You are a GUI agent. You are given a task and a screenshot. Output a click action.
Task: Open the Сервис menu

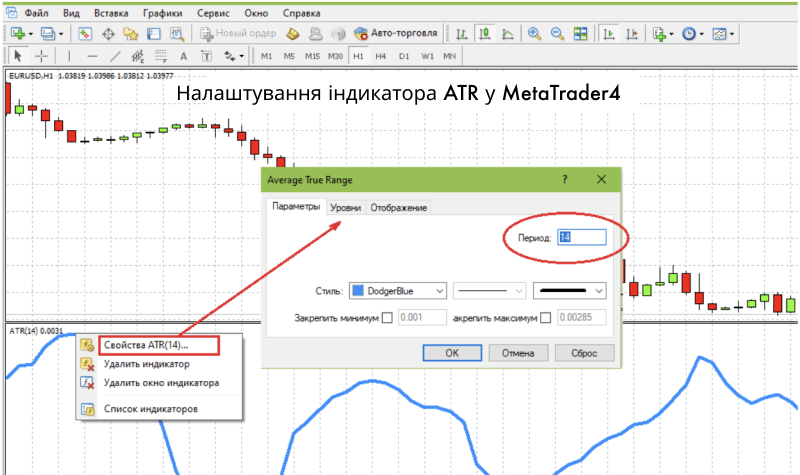click(213, 13)
